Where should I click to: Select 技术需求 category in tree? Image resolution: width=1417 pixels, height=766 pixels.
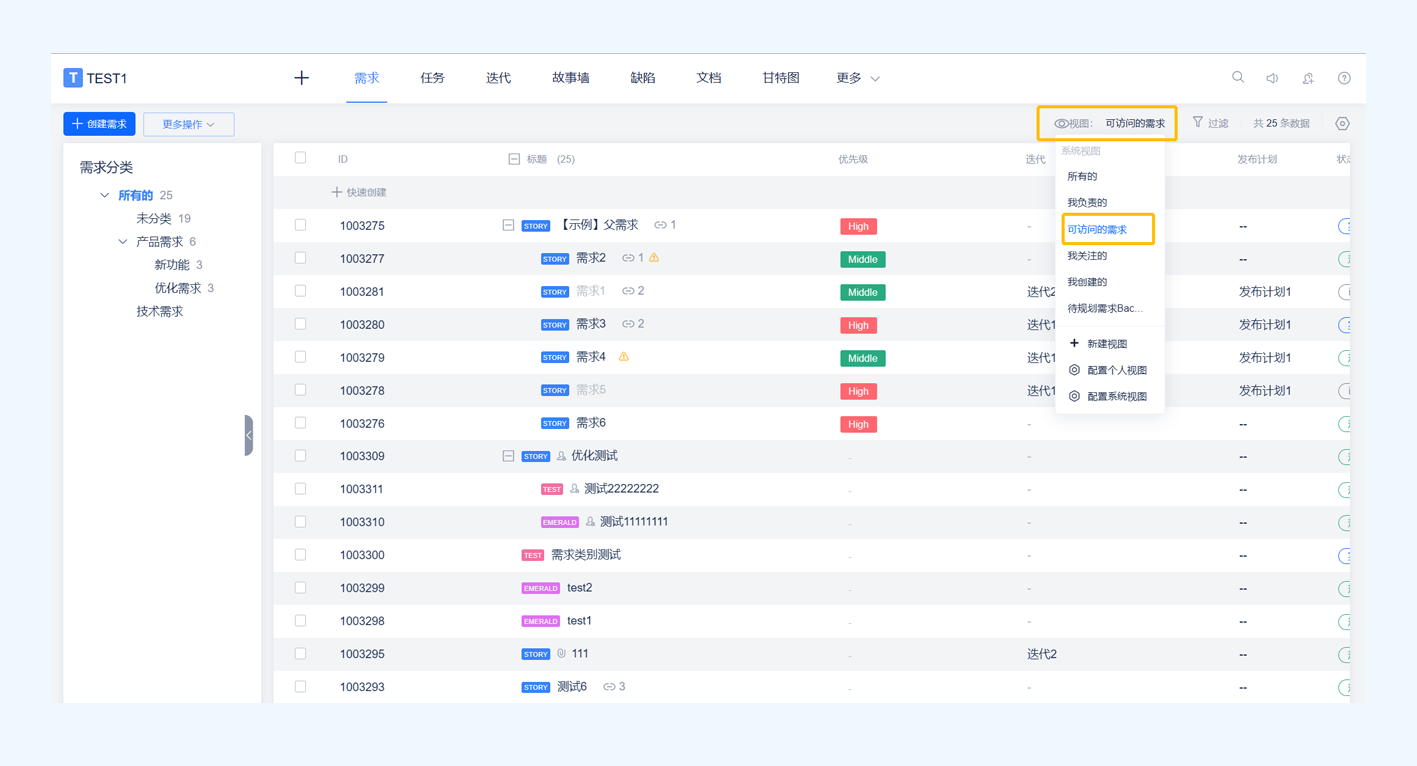click(160, 312)
